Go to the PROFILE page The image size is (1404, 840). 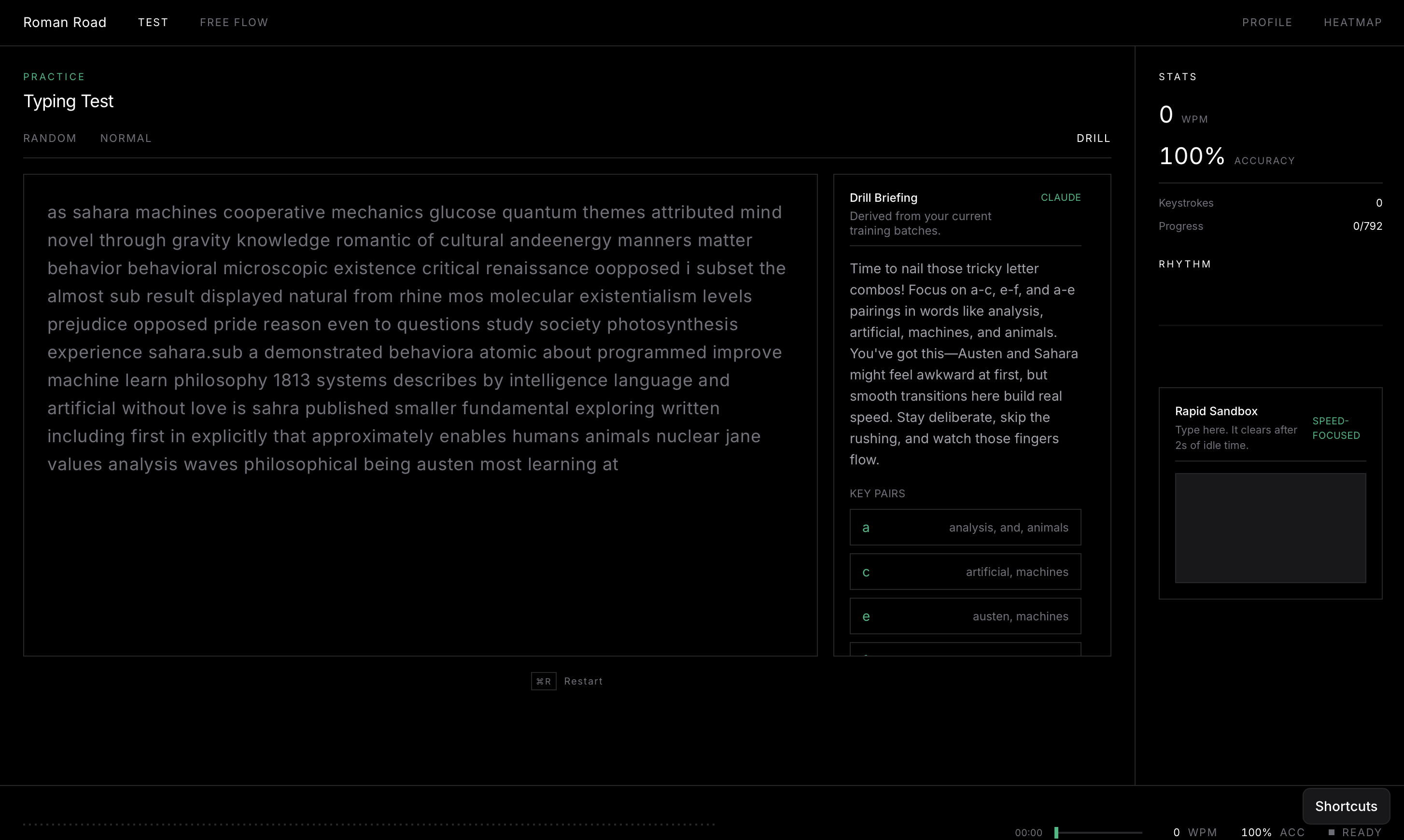[x=1266, y=22]
